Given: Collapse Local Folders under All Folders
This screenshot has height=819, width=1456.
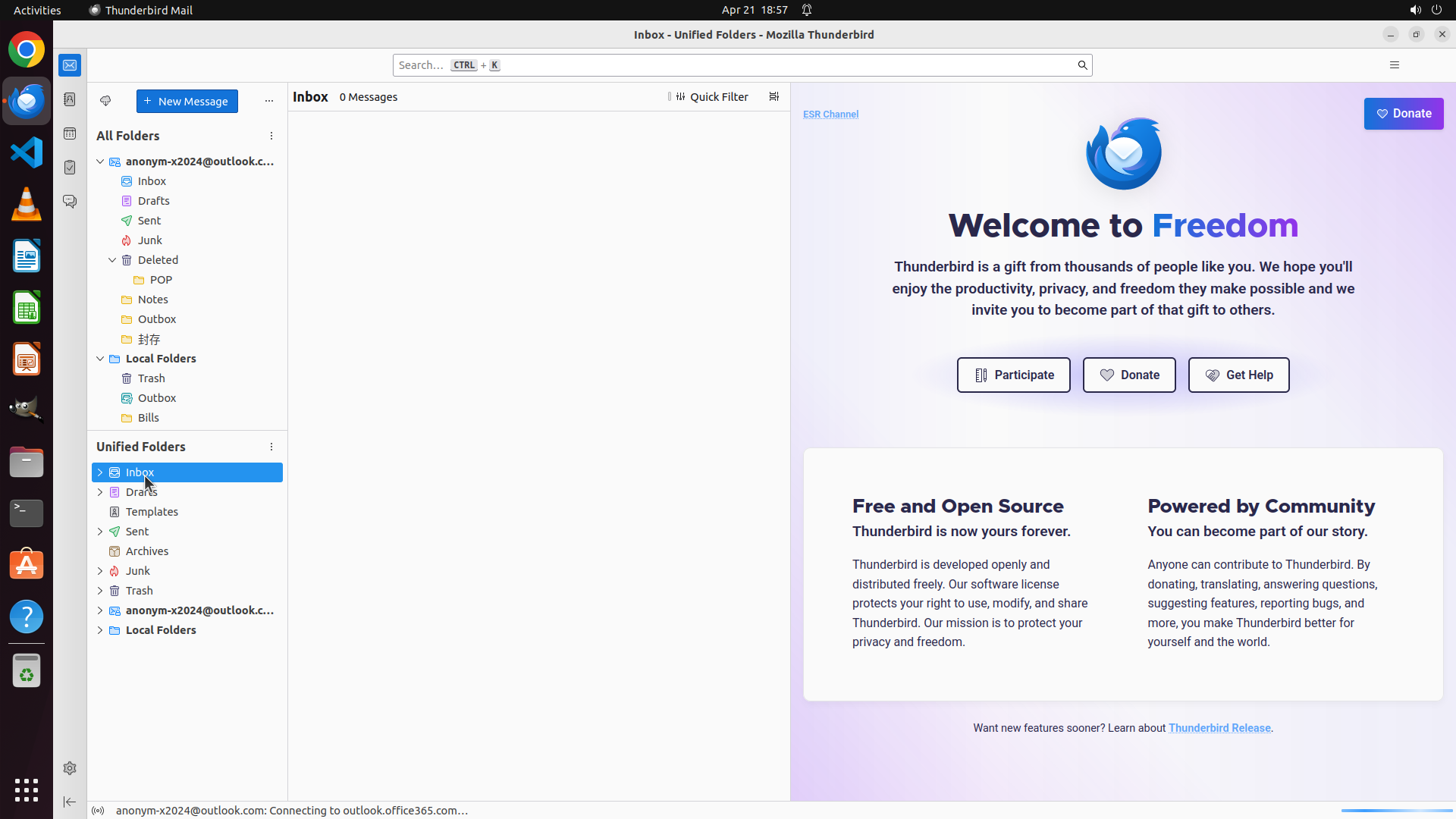Looking at the screenshot, I should coord(100,359).
